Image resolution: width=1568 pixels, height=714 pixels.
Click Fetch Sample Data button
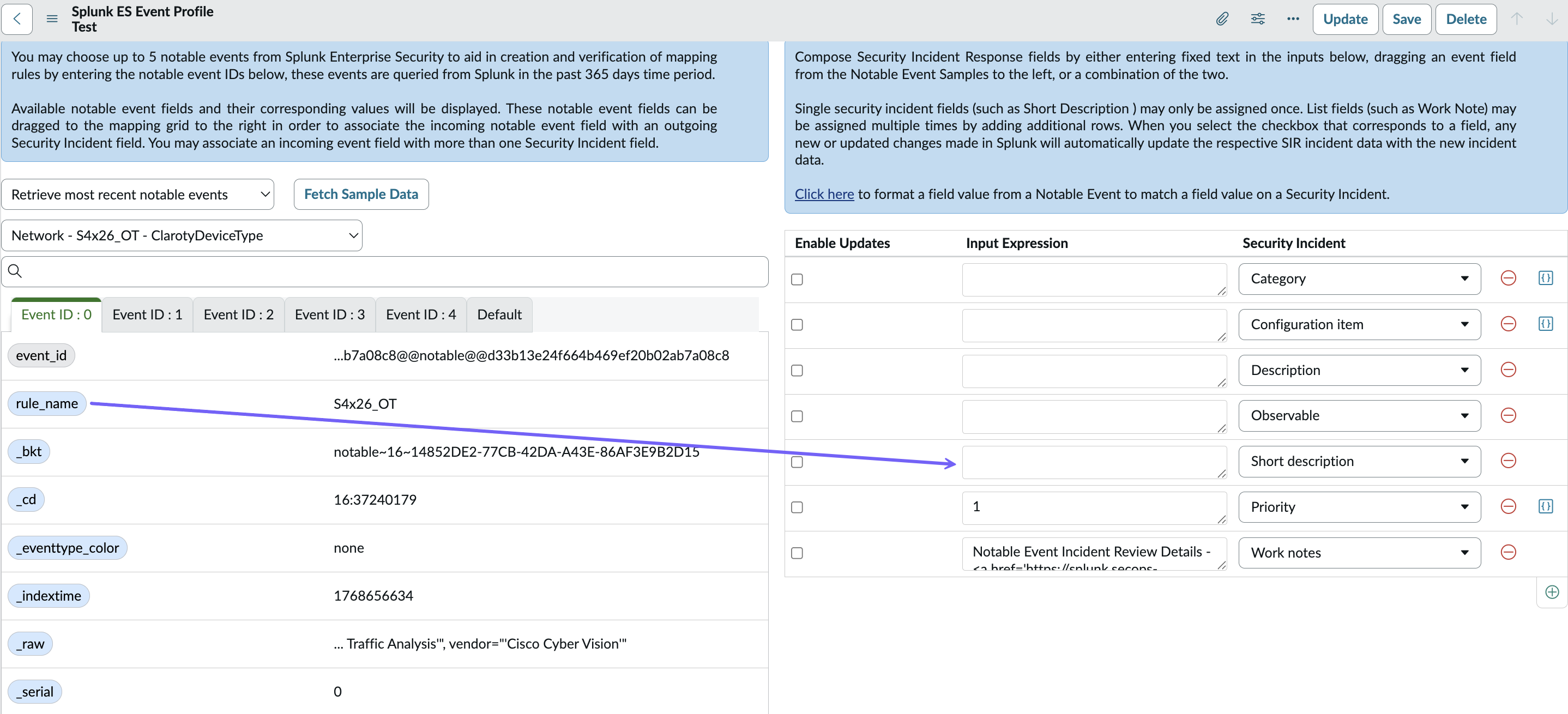point(361,194)
